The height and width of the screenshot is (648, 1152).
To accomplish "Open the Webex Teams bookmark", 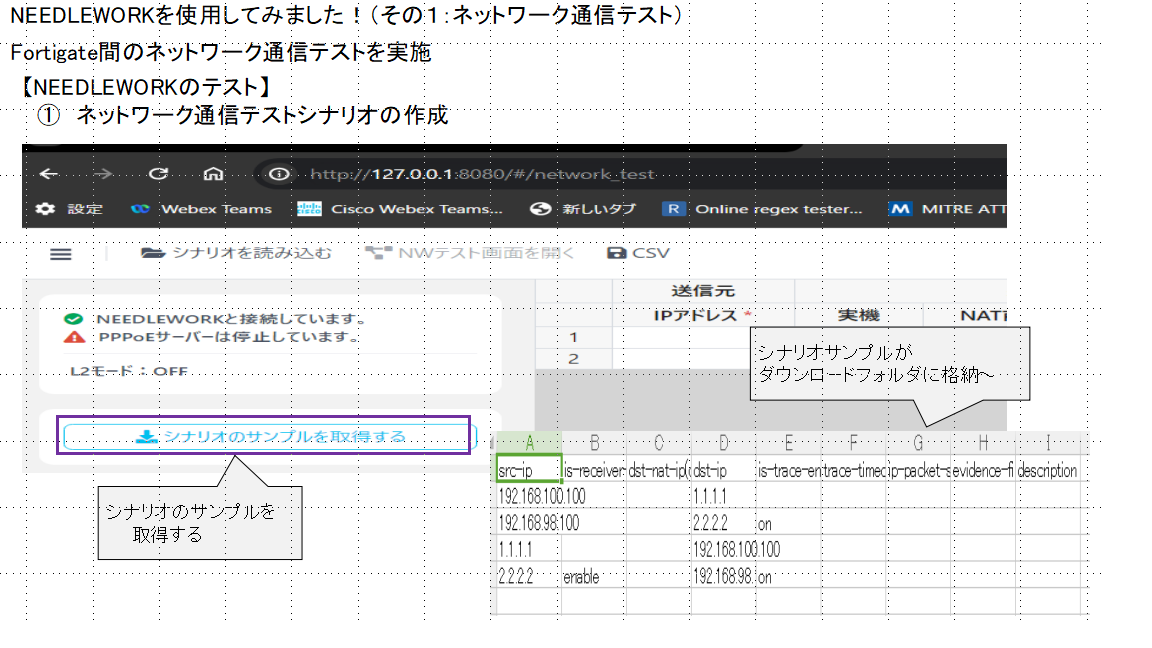I will pos(201,209).
